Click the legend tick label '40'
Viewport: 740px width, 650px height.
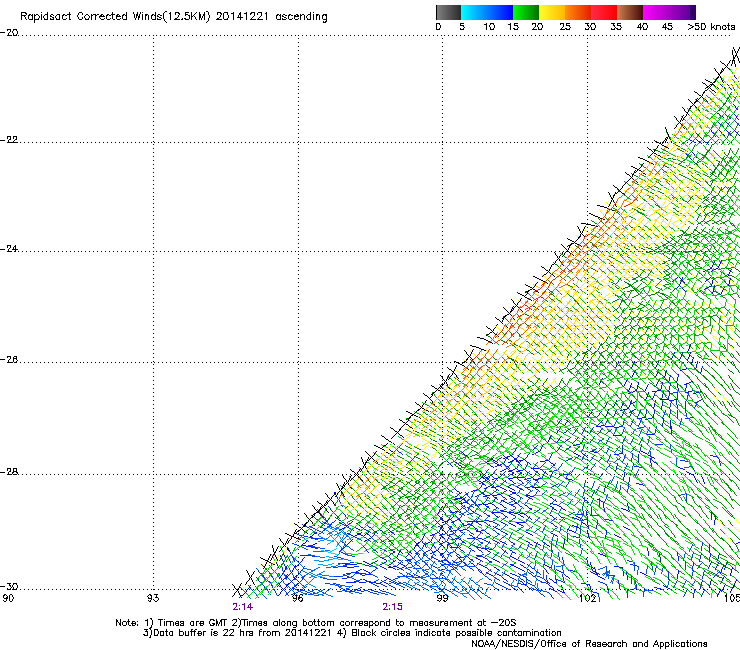point(642,27)
